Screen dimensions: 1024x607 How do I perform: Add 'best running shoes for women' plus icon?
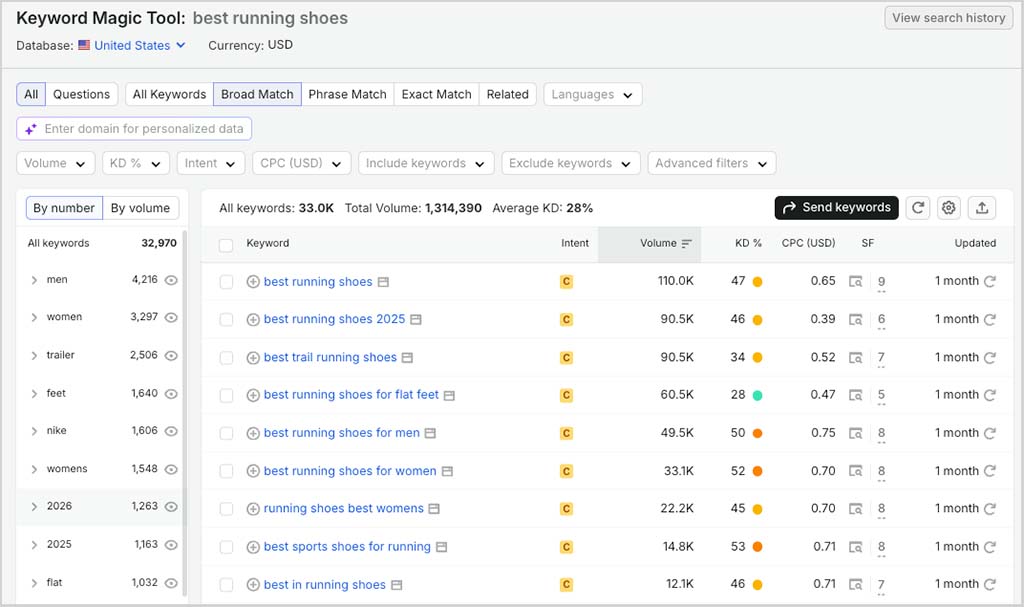(253, 471)
